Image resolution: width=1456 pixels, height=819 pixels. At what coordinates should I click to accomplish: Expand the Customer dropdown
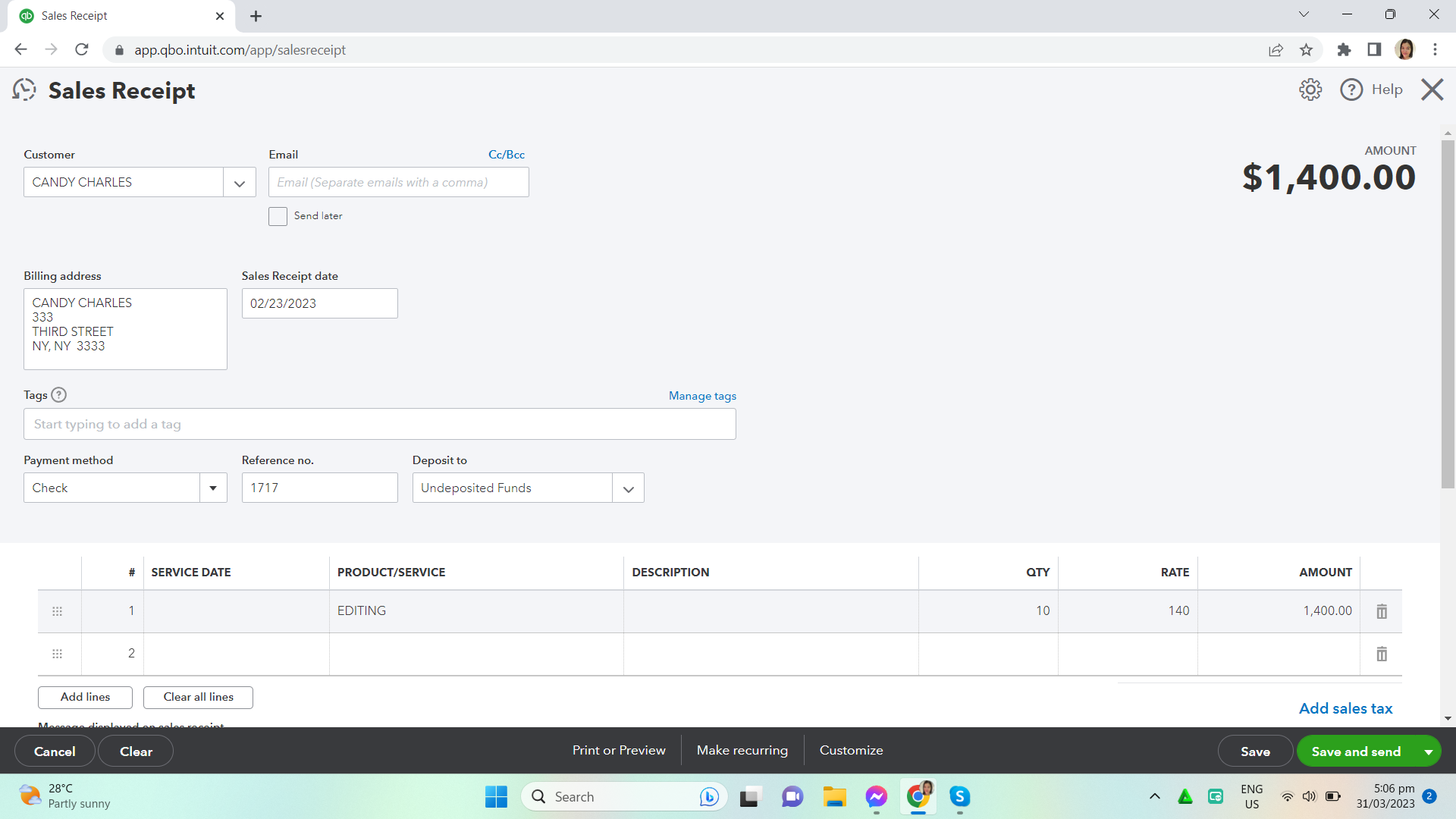(240, 183)
